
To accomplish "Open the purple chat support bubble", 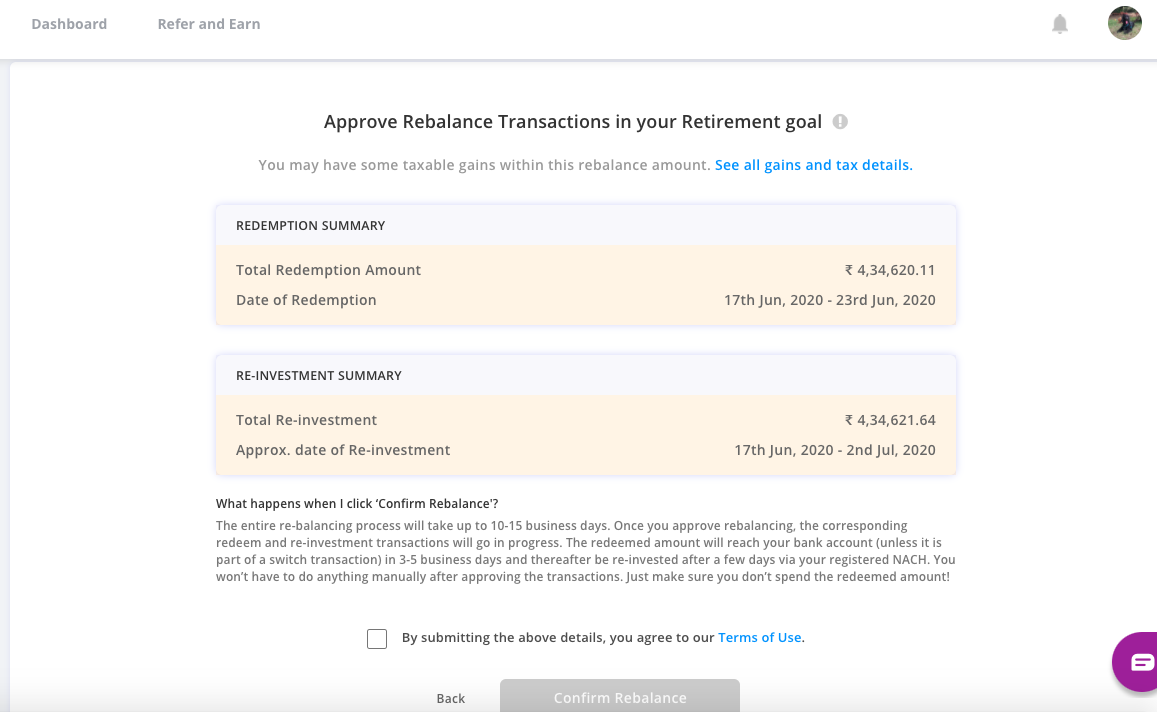I will tap(1137, 661).
